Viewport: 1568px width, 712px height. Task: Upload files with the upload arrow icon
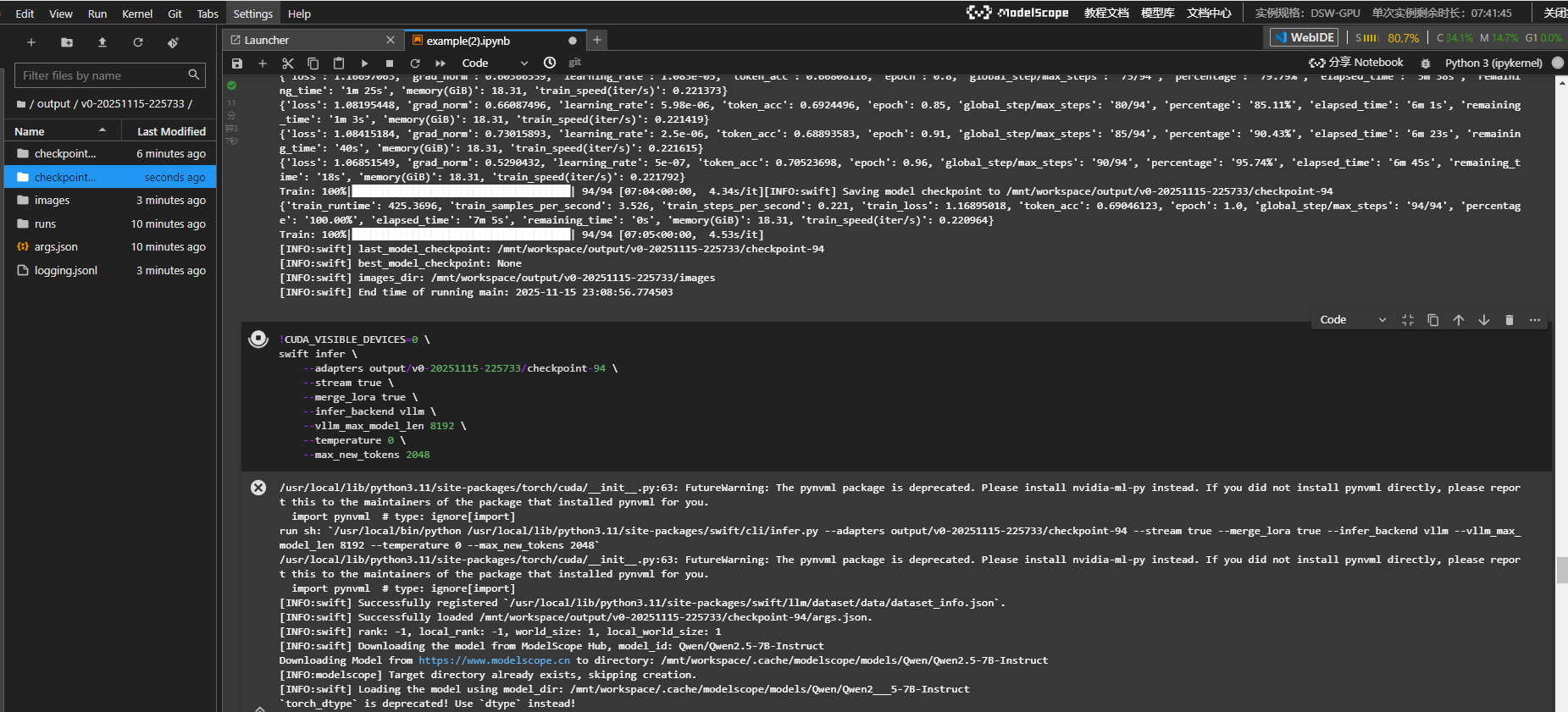click(103, 42)
